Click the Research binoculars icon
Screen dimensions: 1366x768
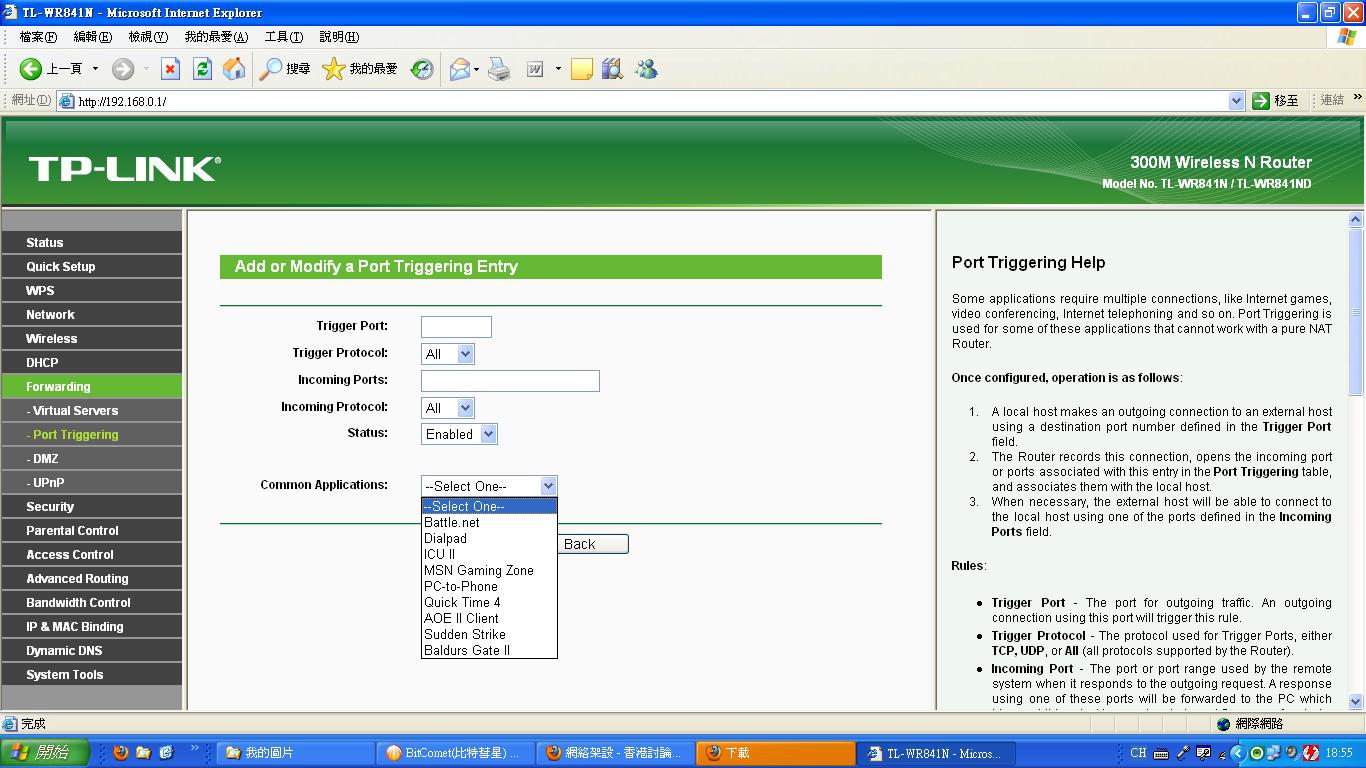pos(613,69)
